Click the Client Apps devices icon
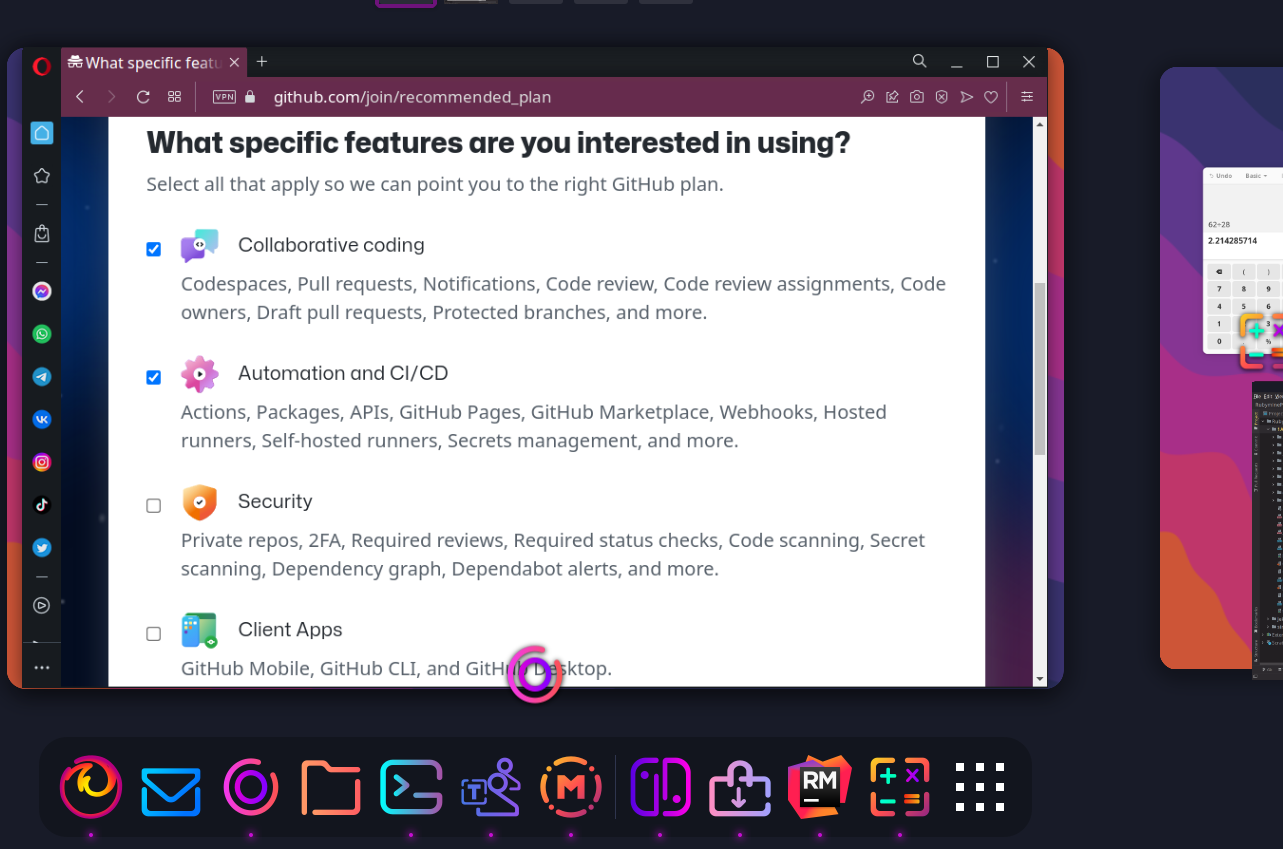 point(199,630)
